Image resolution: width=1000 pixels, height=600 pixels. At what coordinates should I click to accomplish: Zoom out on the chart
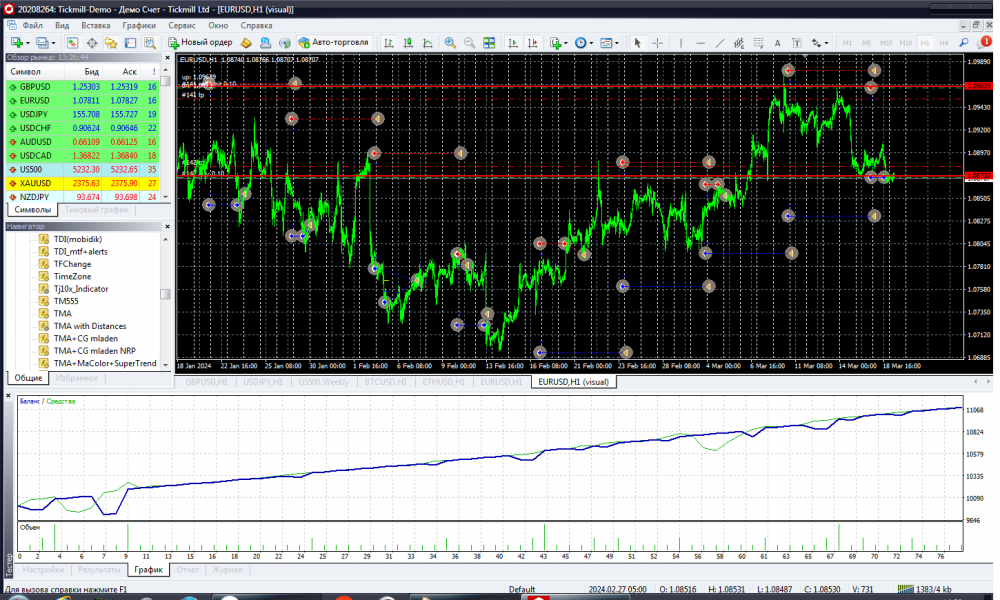pos(469,43)
